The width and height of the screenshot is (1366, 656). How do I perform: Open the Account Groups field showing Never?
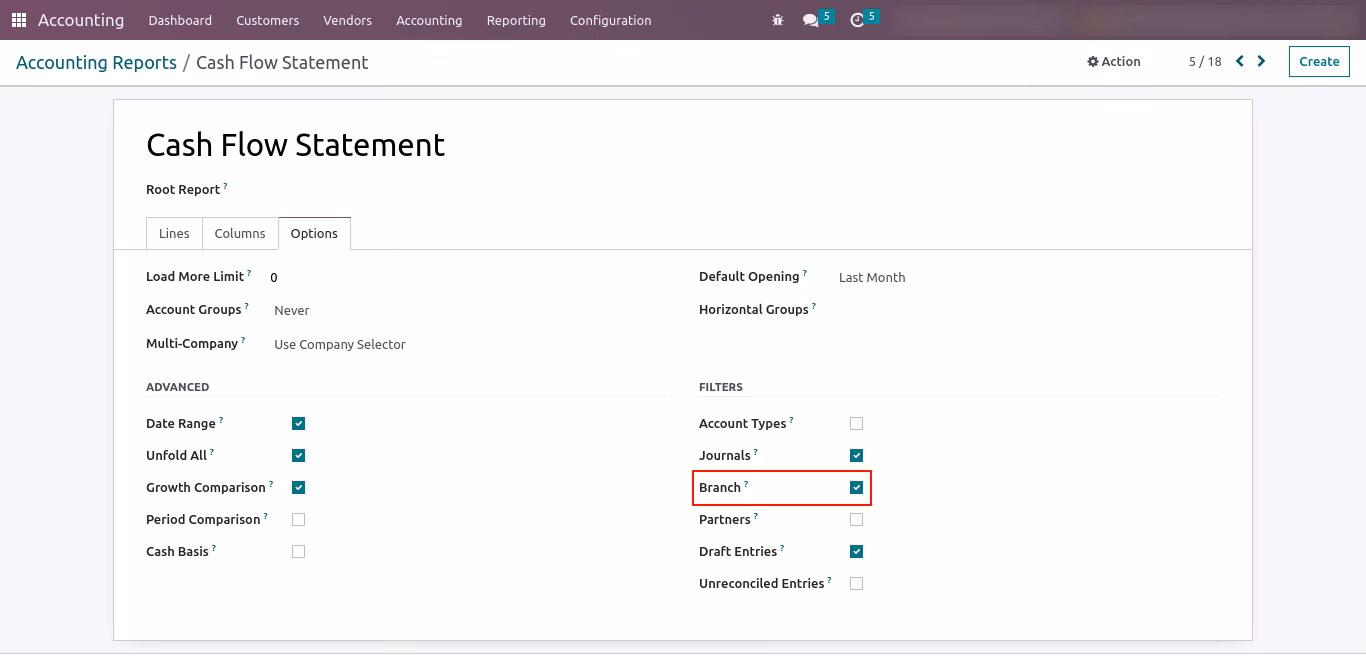292,310
